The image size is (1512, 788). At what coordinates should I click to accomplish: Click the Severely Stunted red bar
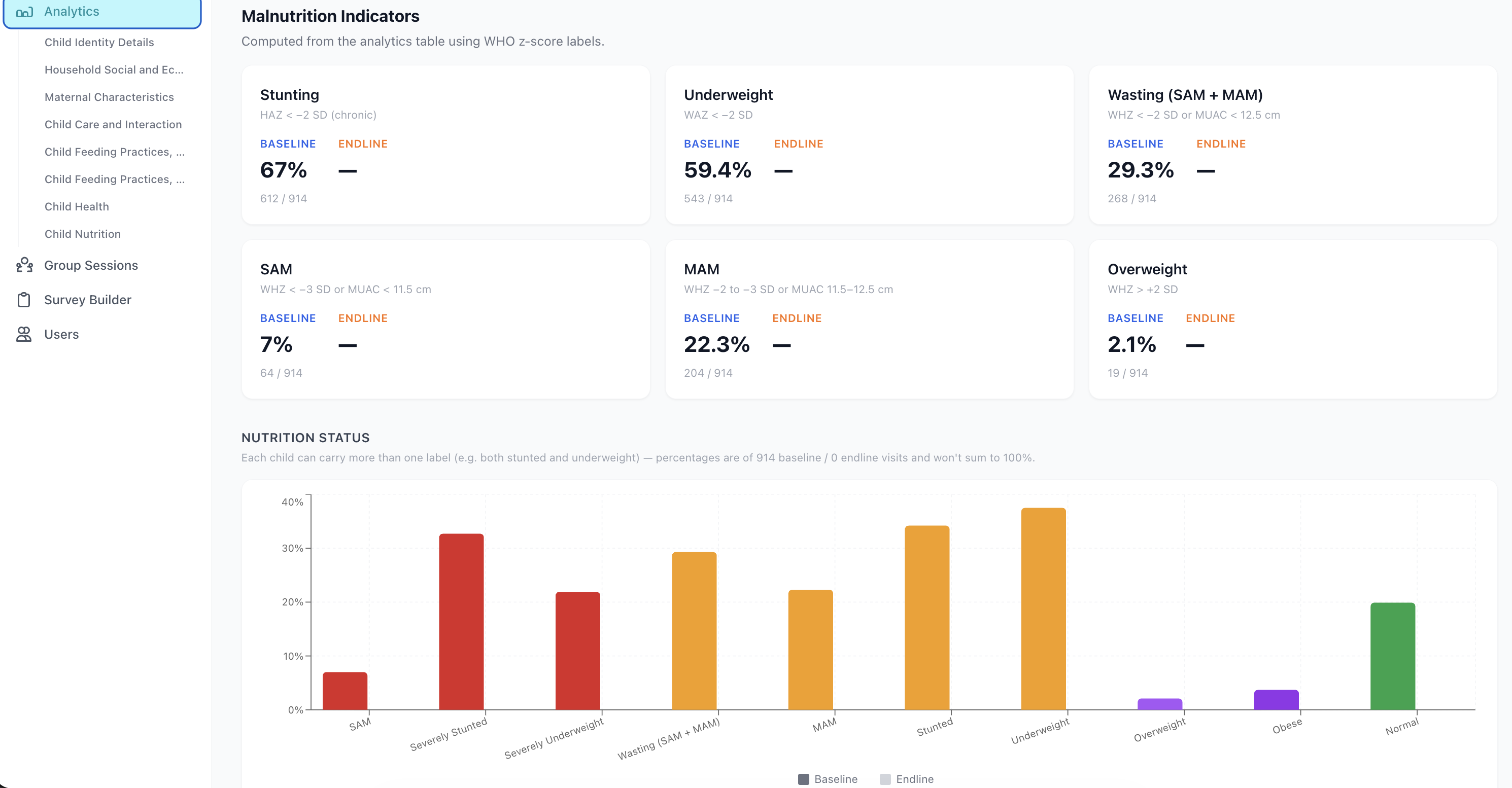(461, 622)
